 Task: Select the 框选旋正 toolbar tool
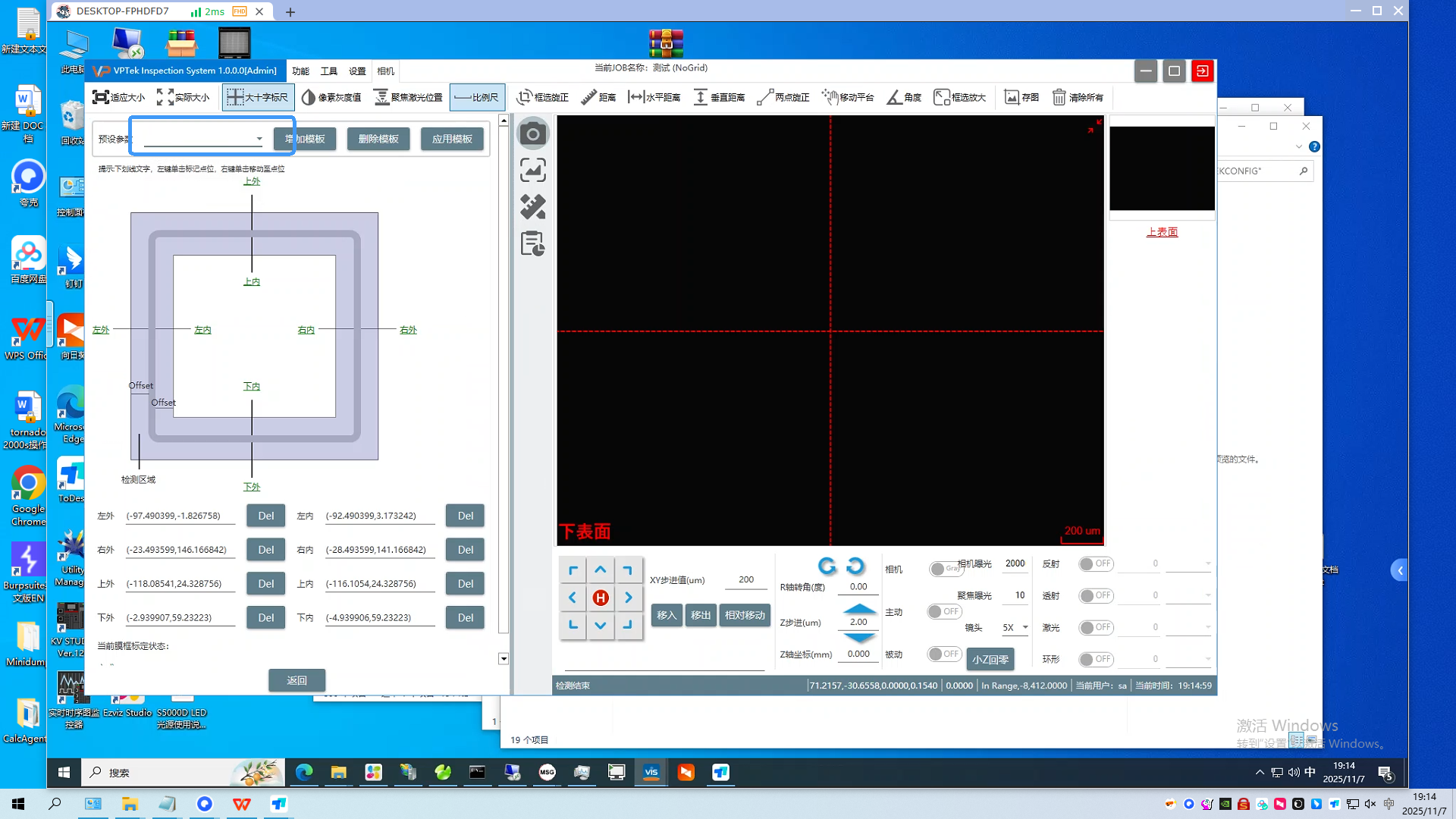(x=542, y=97)
